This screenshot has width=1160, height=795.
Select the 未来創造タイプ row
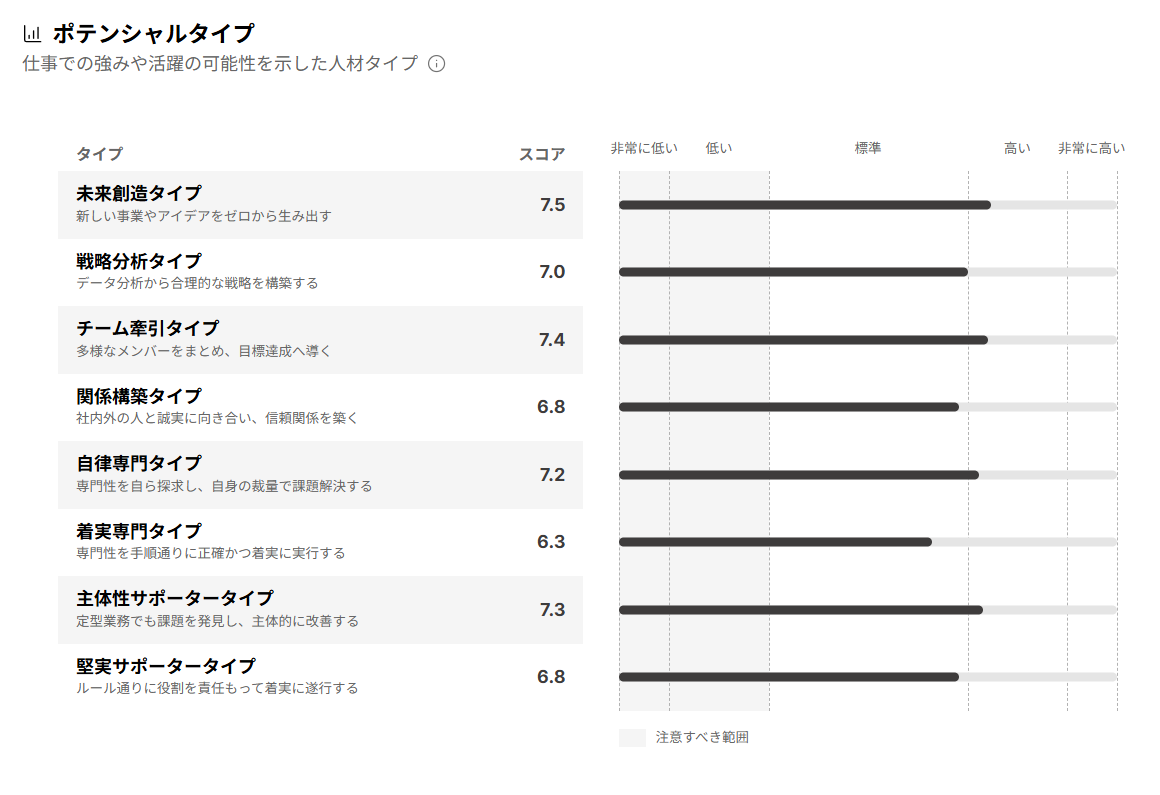click(x=320, y=205)
